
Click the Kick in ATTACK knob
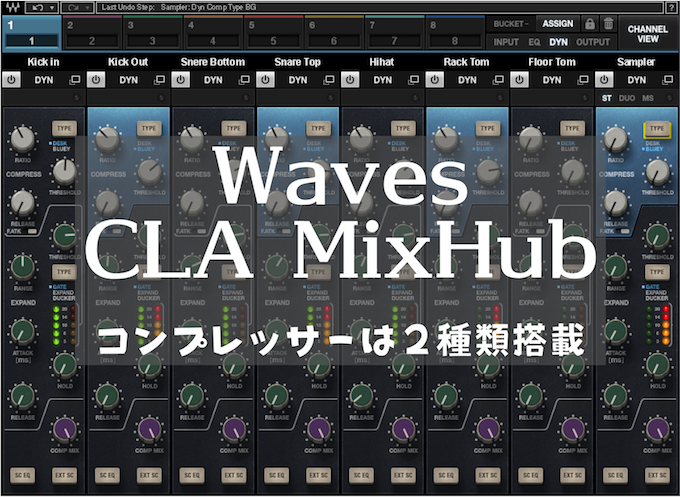23,332
